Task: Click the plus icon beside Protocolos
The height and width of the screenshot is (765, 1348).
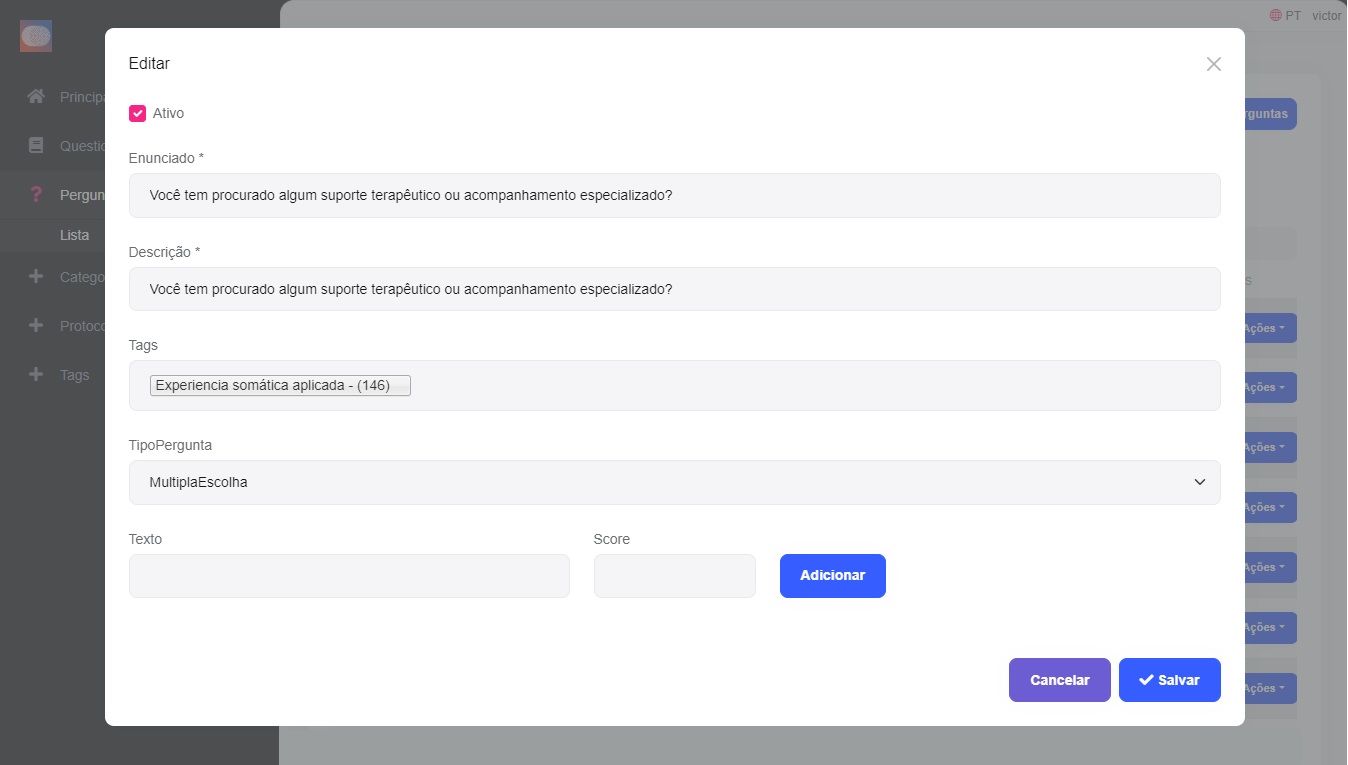Action: click(36, 326)
